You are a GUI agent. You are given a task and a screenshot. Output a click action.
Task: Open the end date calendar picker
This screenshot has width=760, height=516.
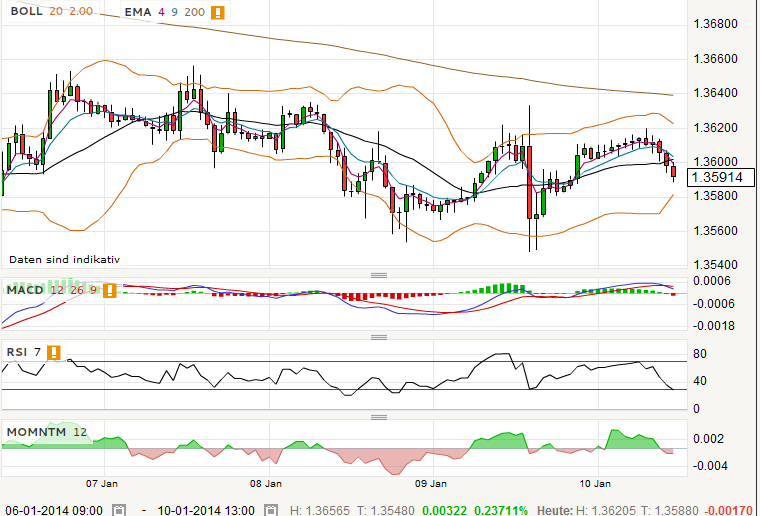coord(271,510)
